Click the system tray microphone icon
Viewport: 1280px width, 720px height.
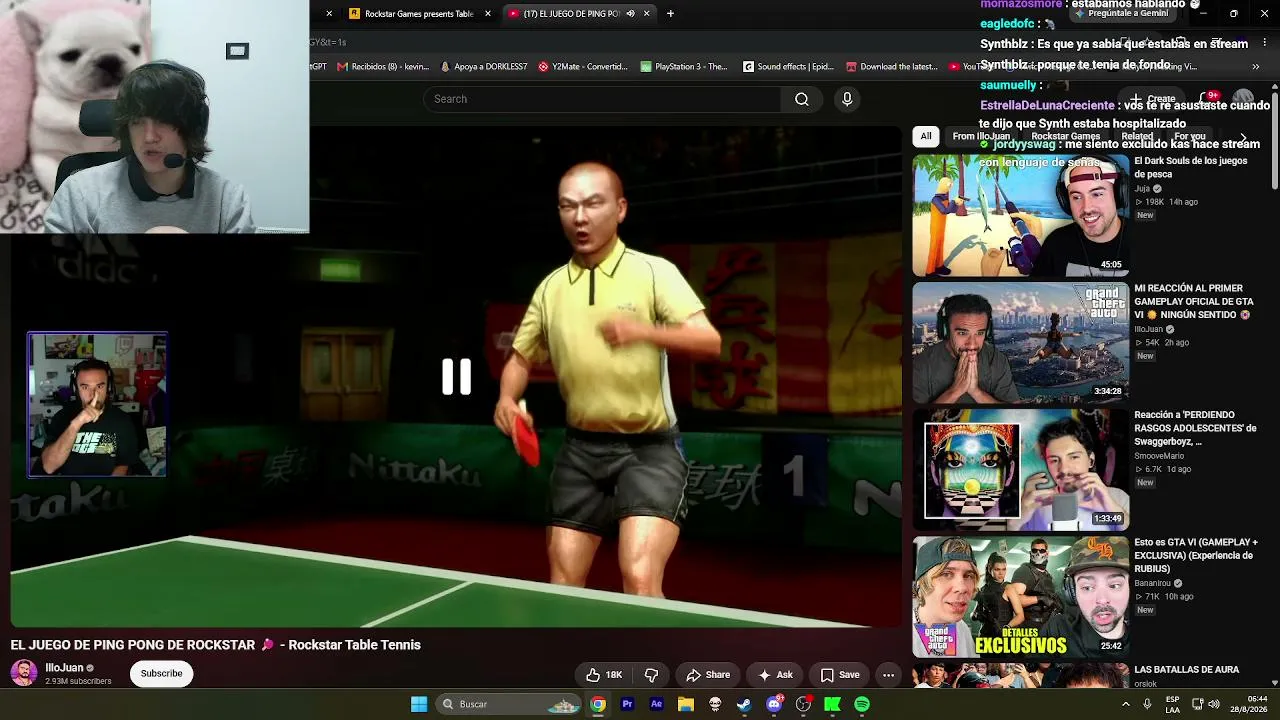[1147, 704]
